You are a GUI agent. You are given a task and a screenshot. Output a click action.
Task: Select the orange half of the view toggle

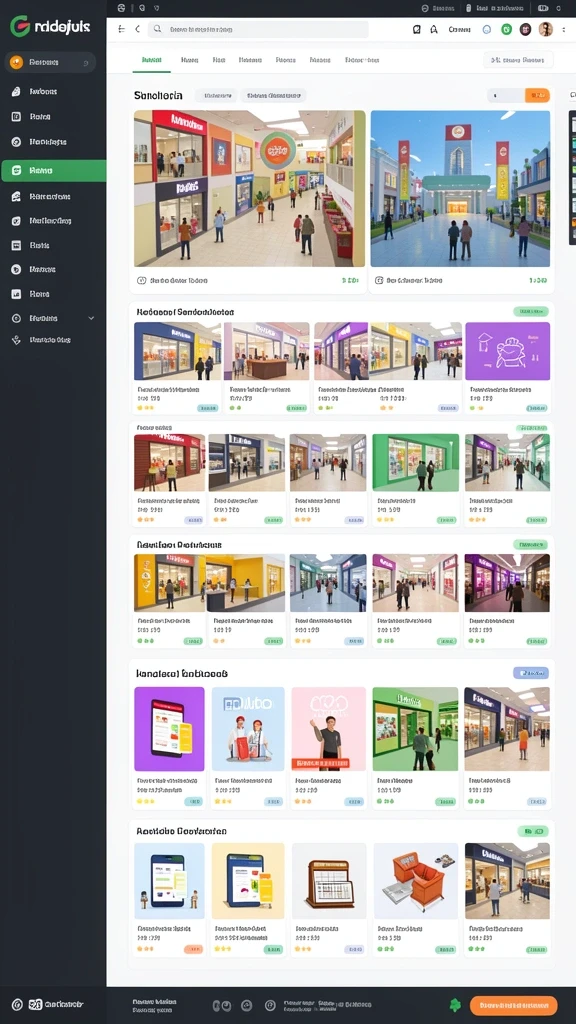(537, 95)
